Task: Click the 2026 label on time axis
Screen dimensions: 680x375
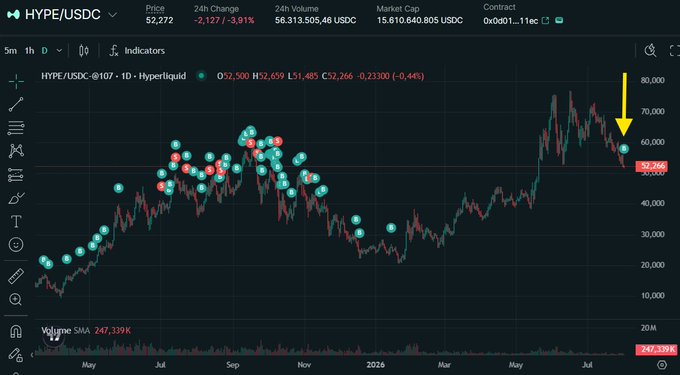Action: [x=375, y=365]
